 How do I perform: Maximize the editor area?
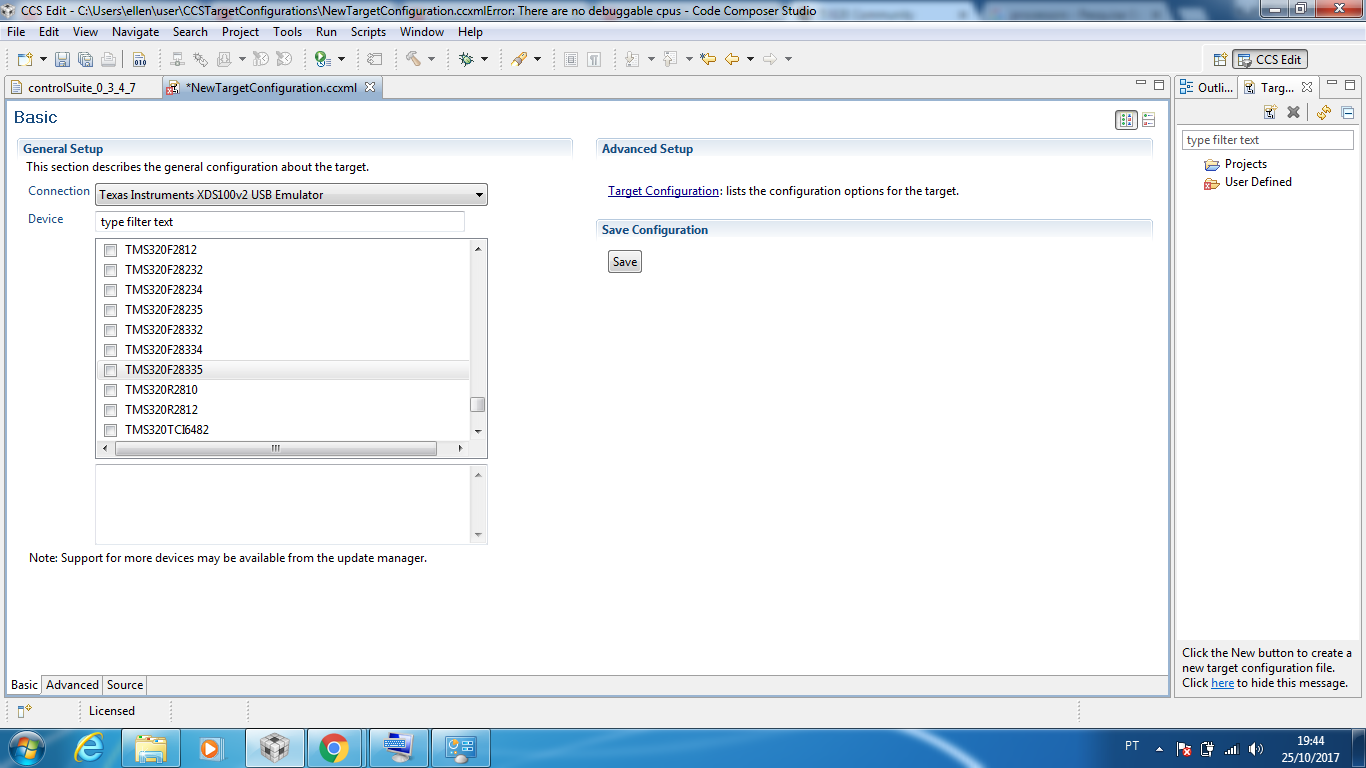coord(1159,85)
